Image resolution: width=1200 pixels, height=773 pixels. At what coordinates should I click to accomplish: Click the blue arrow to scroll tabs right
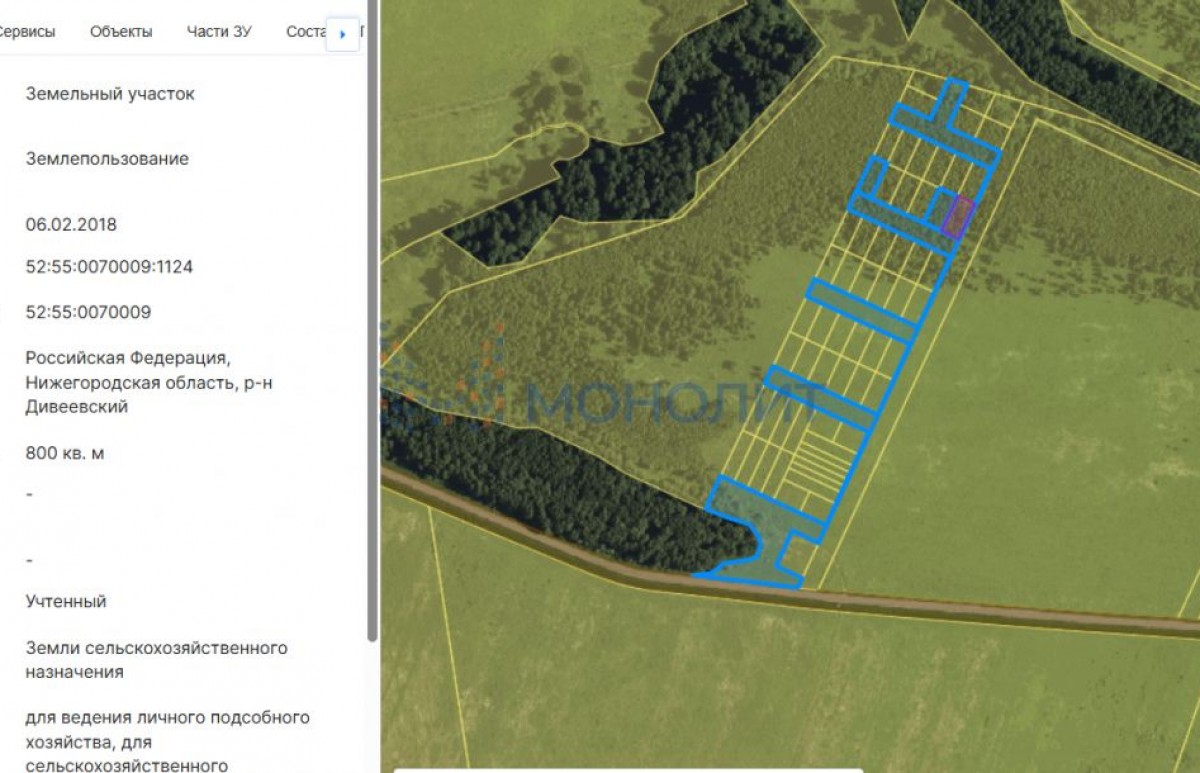[x=343, y=34]
